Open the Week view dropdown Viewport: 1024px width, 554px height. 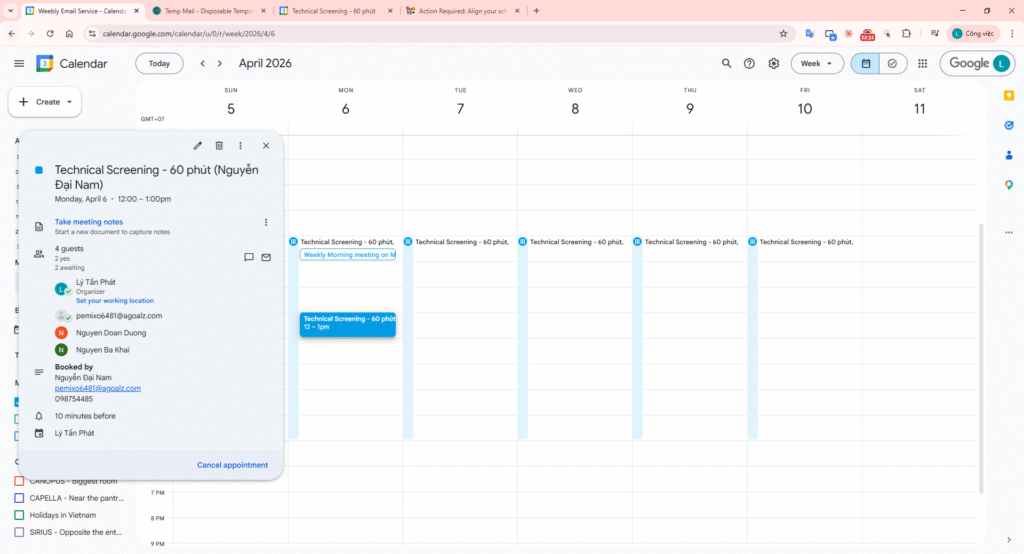tap(817, 63)
